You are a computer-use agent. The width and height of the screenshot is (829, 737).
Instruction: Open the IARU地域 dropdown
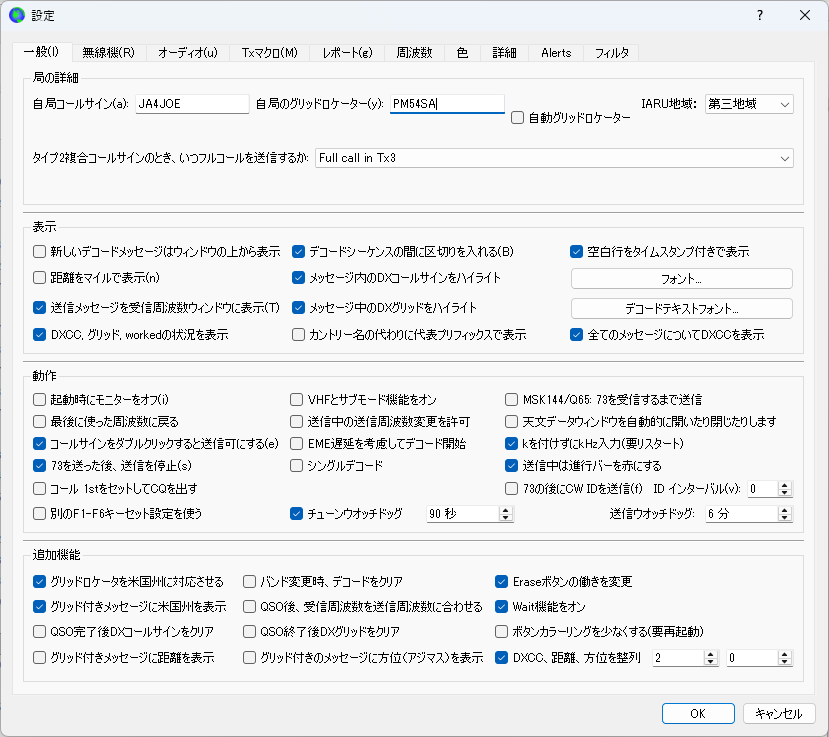tap(749, 104)
